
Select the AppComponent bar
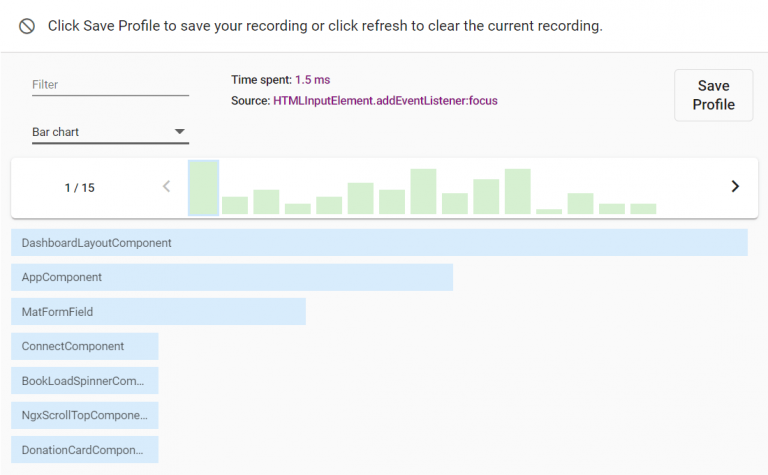coord(232,277)
